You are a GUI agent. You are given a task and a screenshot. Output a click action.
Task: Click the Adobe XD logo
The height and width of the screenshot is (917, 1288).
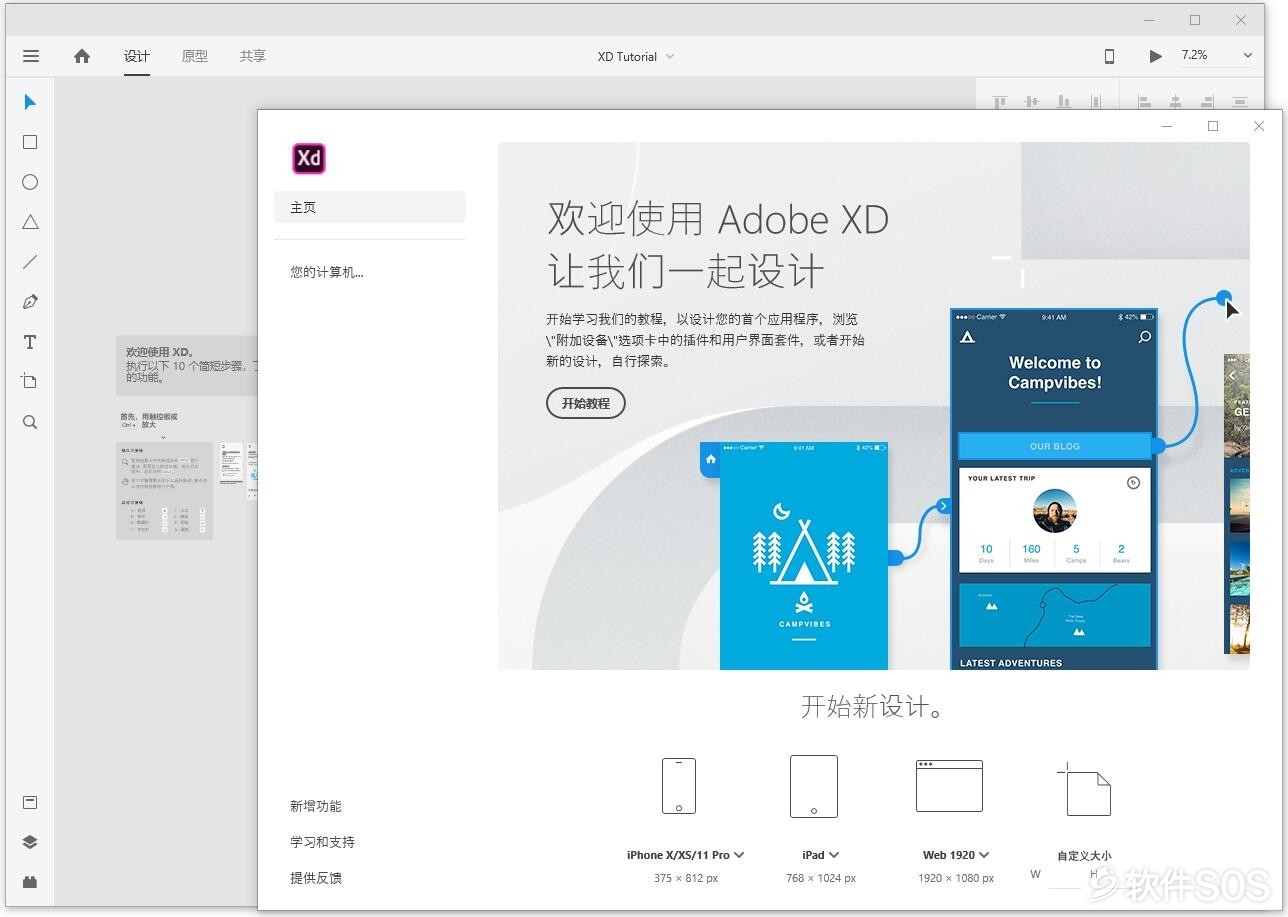309,158
